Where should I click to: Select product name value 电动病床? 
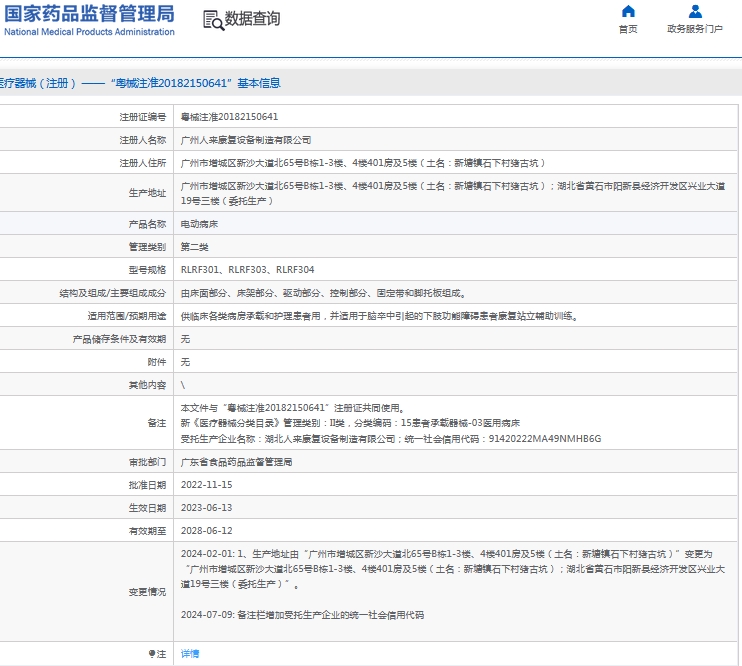(199, 224)
